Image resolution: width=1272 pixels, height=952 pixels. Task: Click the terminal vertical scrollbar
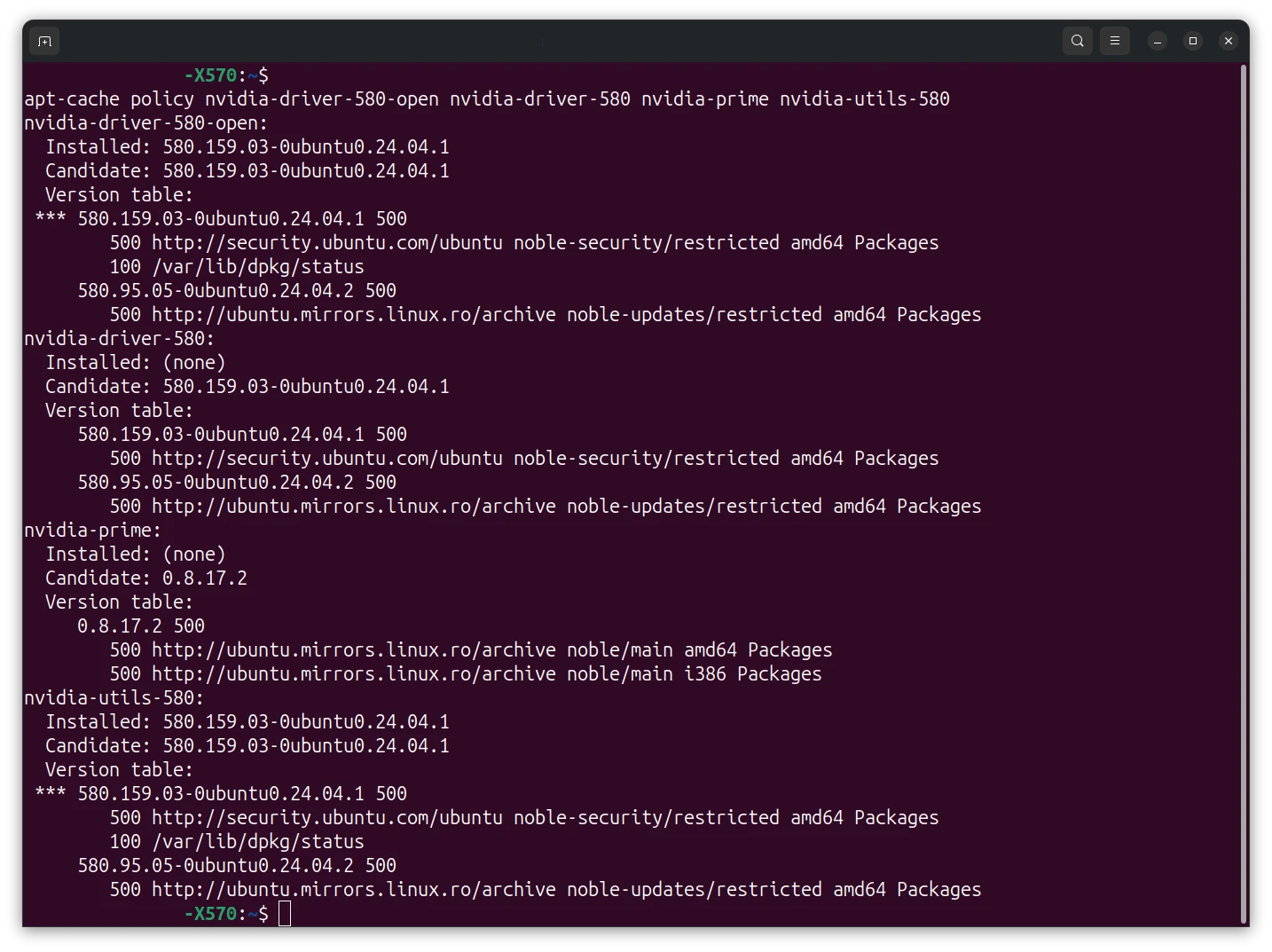click(1244, 494)
